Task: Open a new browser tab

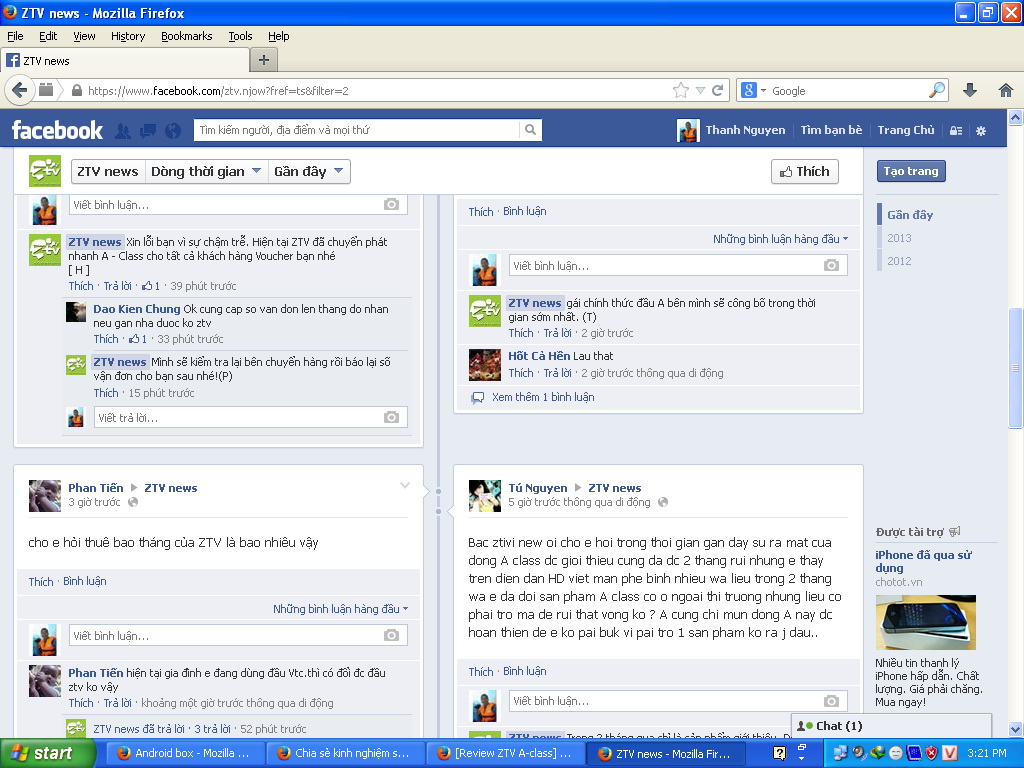Action: click(264, 60)
